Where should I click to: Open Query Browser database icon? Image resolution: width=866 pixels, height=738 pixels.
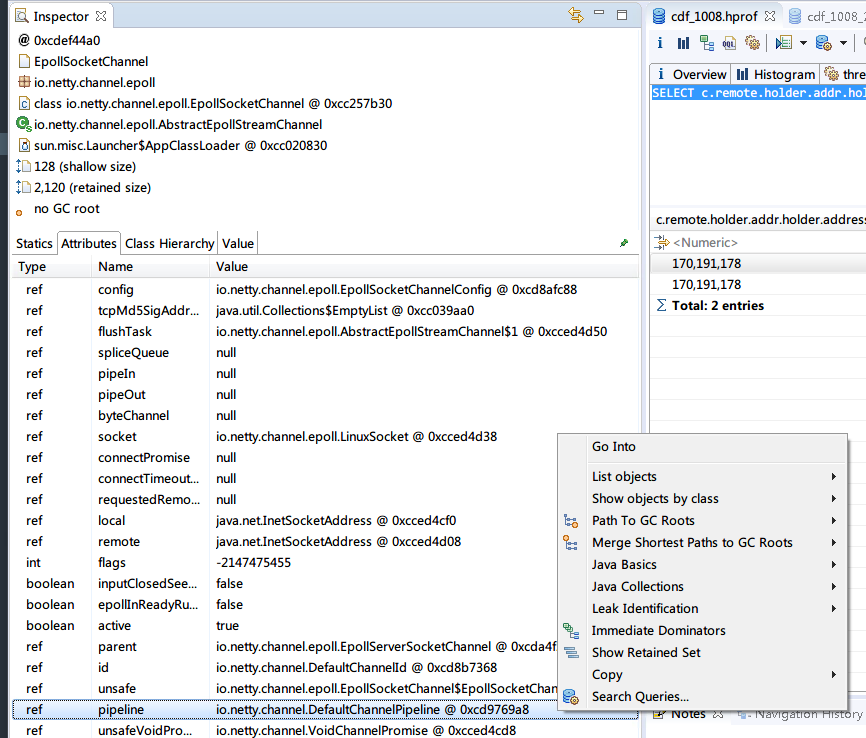click(823, 43)
